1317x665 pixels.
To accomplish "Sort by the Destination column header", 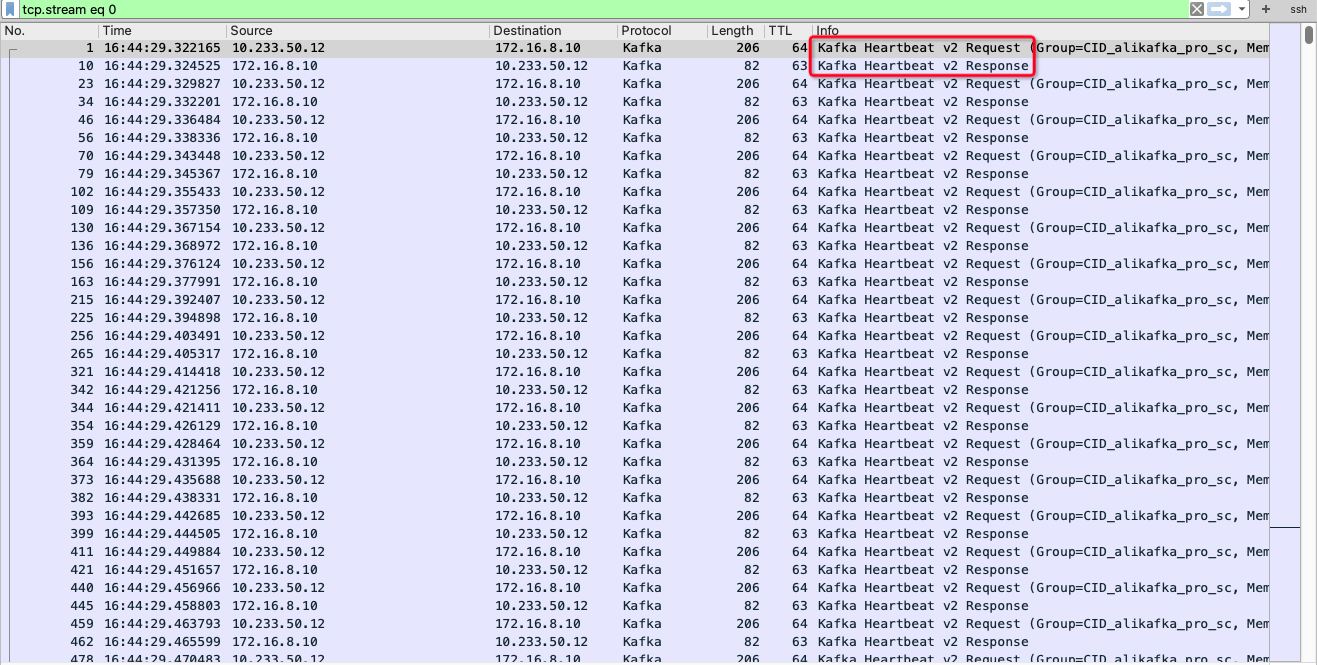I will 553,31.
